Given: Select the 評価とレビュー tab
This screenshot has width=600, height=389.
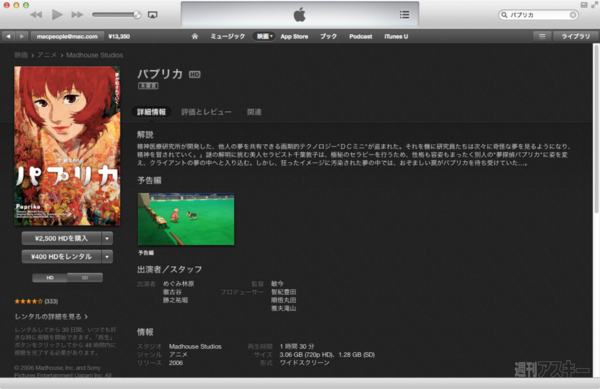Looking at the screenshot, I should (x=206, y=112).
